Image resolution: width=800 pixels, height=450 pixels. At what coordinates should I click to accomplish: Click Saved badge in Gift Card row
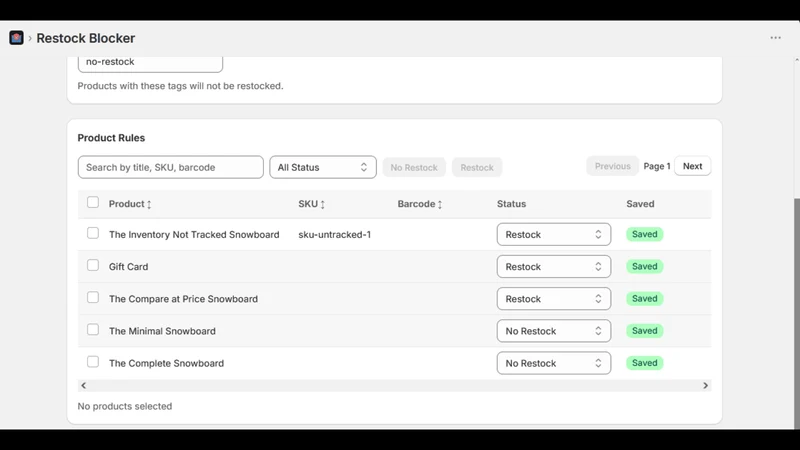tap(644, 266)
